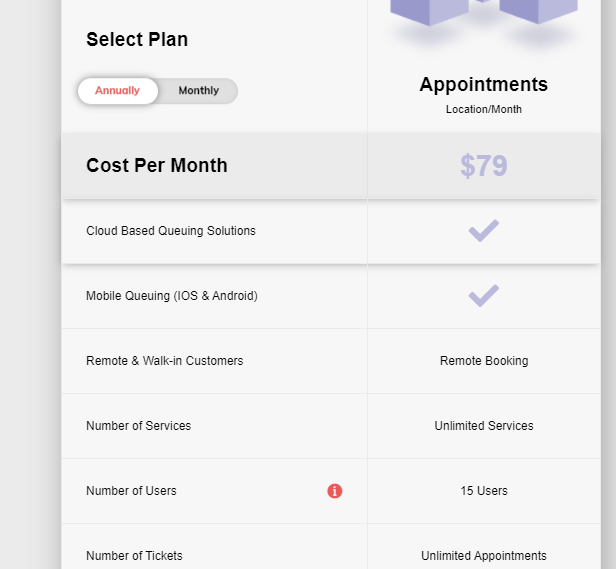Click the Remote & Walk-in Customers label
The height and width of the screenshot is (569, 616).
(x=165, y=361)
